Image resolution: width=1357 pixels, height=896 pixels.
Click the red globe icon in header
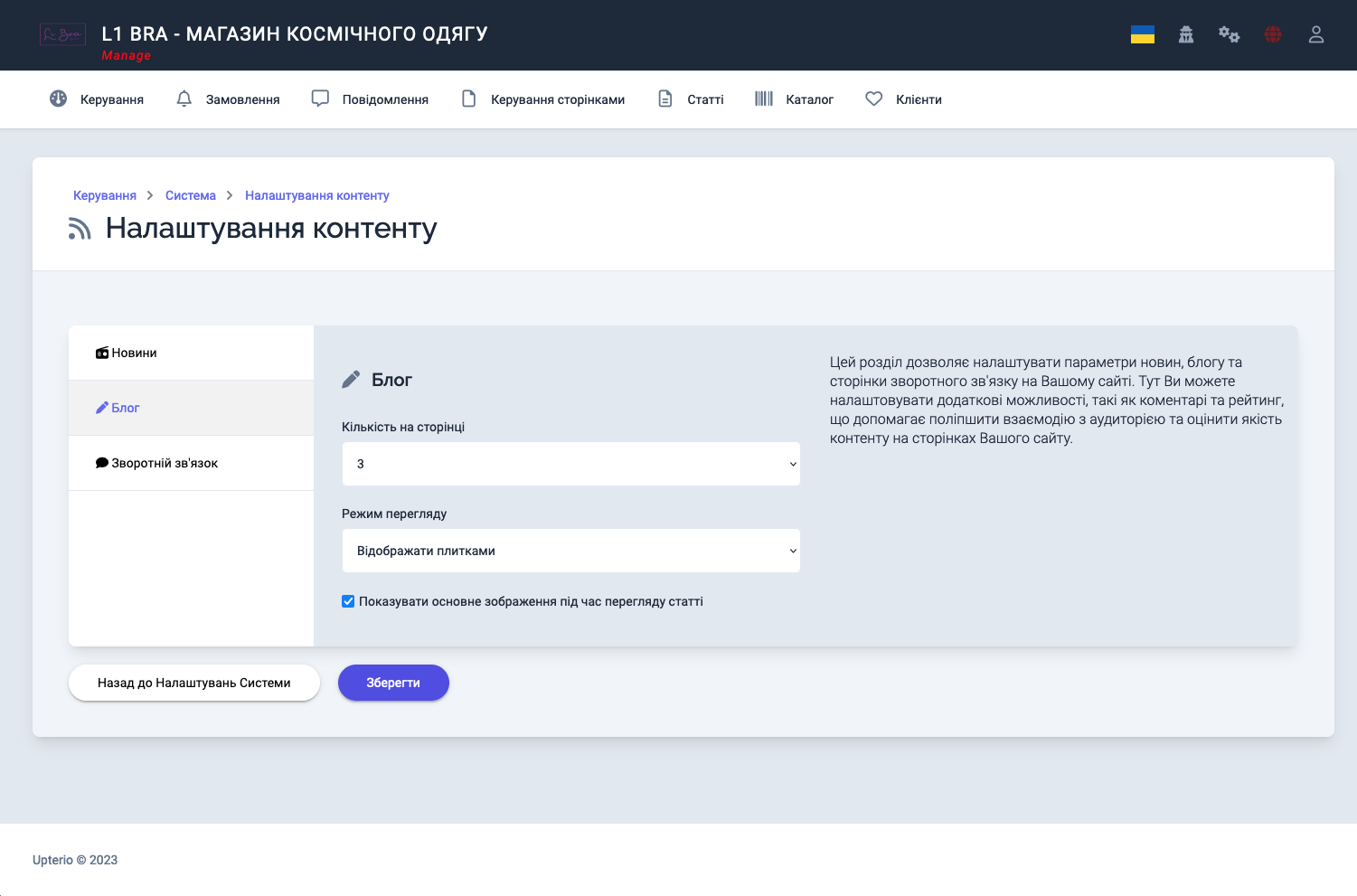(x=1273, y=34)
